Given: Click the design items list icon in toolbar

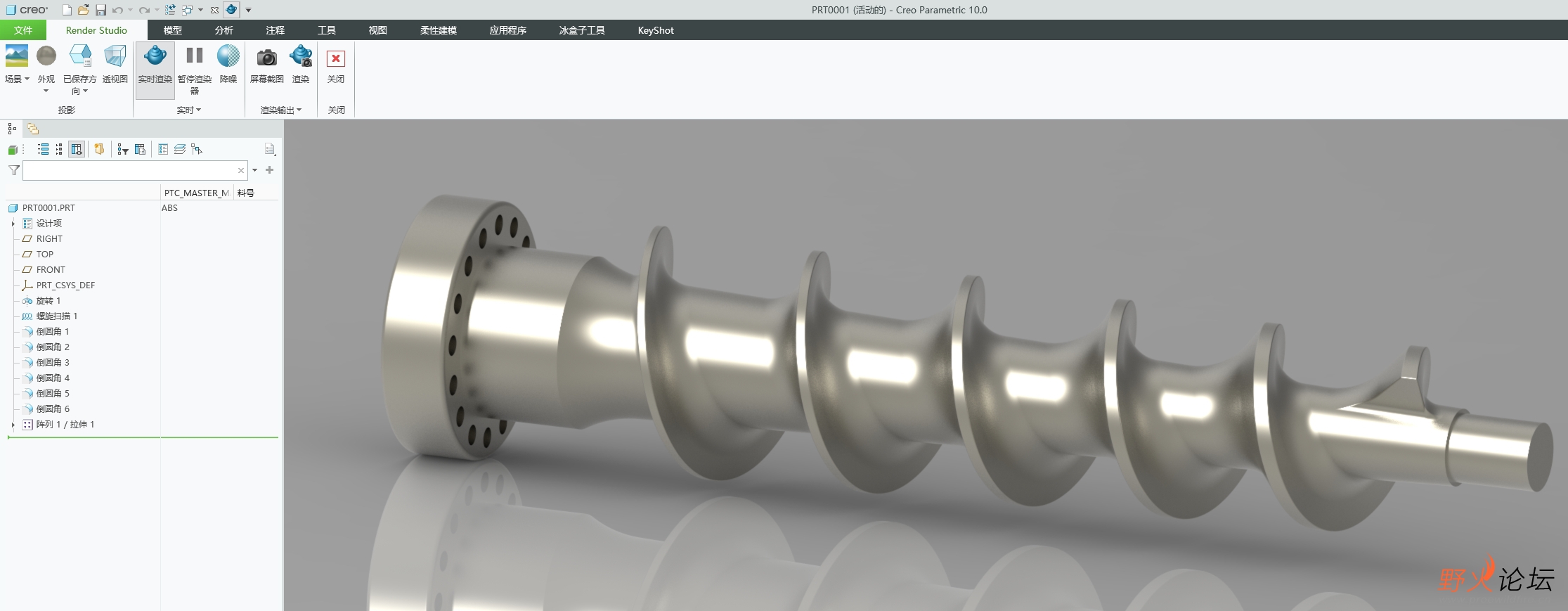Looking at the screenshot, I should tap(163, 149).
